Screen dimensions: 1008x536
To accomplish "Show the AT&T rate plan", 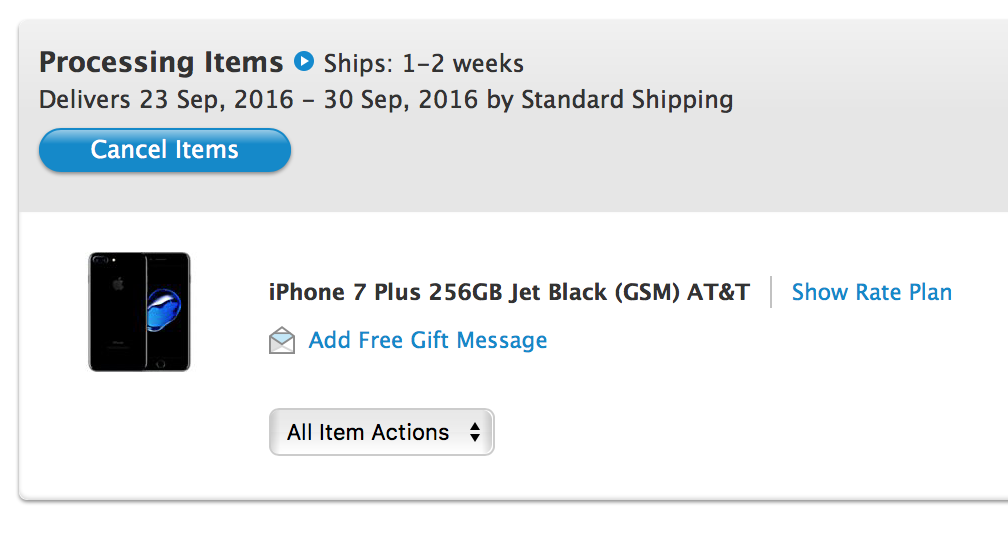I will (x=871, y=292).
